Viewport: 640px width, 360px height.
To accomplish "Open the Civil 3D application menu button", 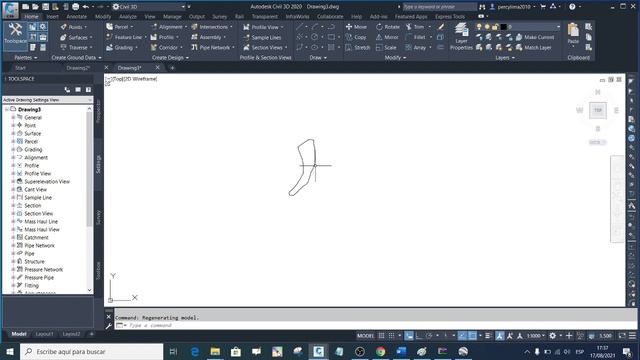I will [x=10, y=9].
